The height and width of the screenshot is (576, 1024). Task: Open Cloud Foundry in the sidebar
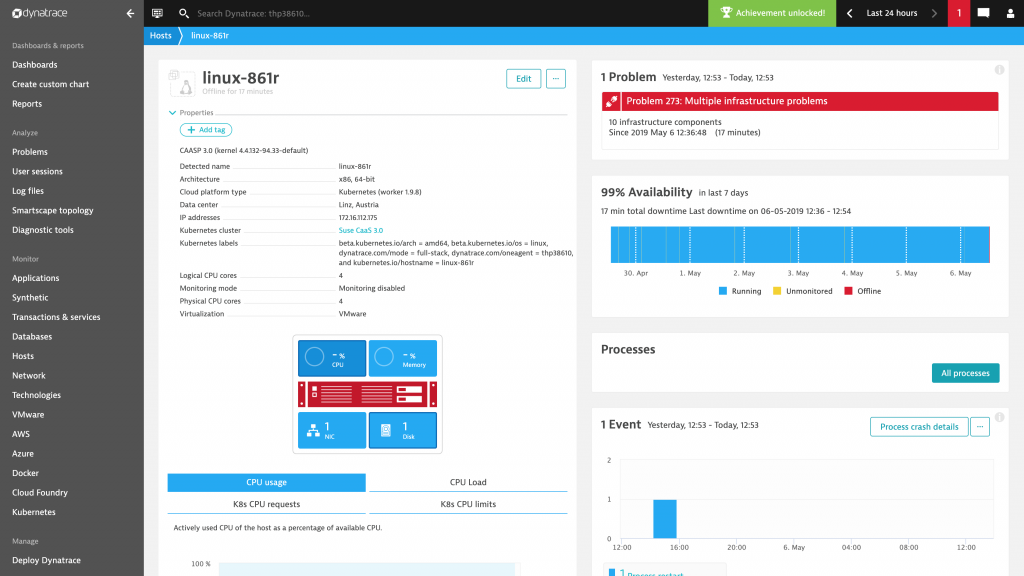click(x=40, y=493)
